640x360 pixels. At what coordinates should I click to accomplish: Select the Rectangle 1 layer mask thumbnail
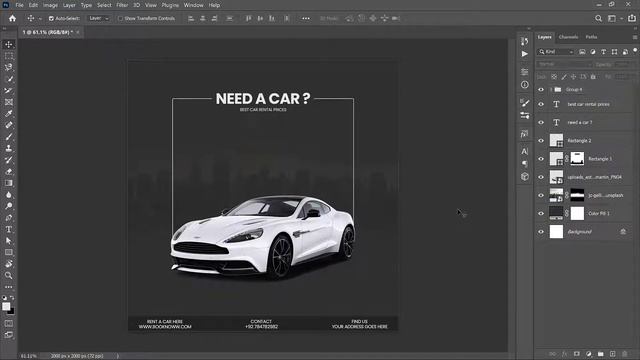point(577,159)
